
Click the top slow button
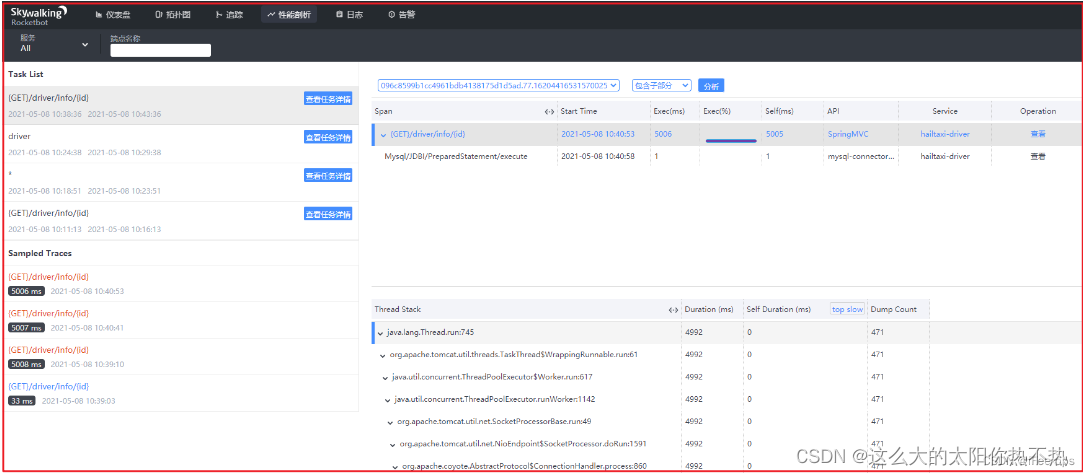tap(847, 310)
